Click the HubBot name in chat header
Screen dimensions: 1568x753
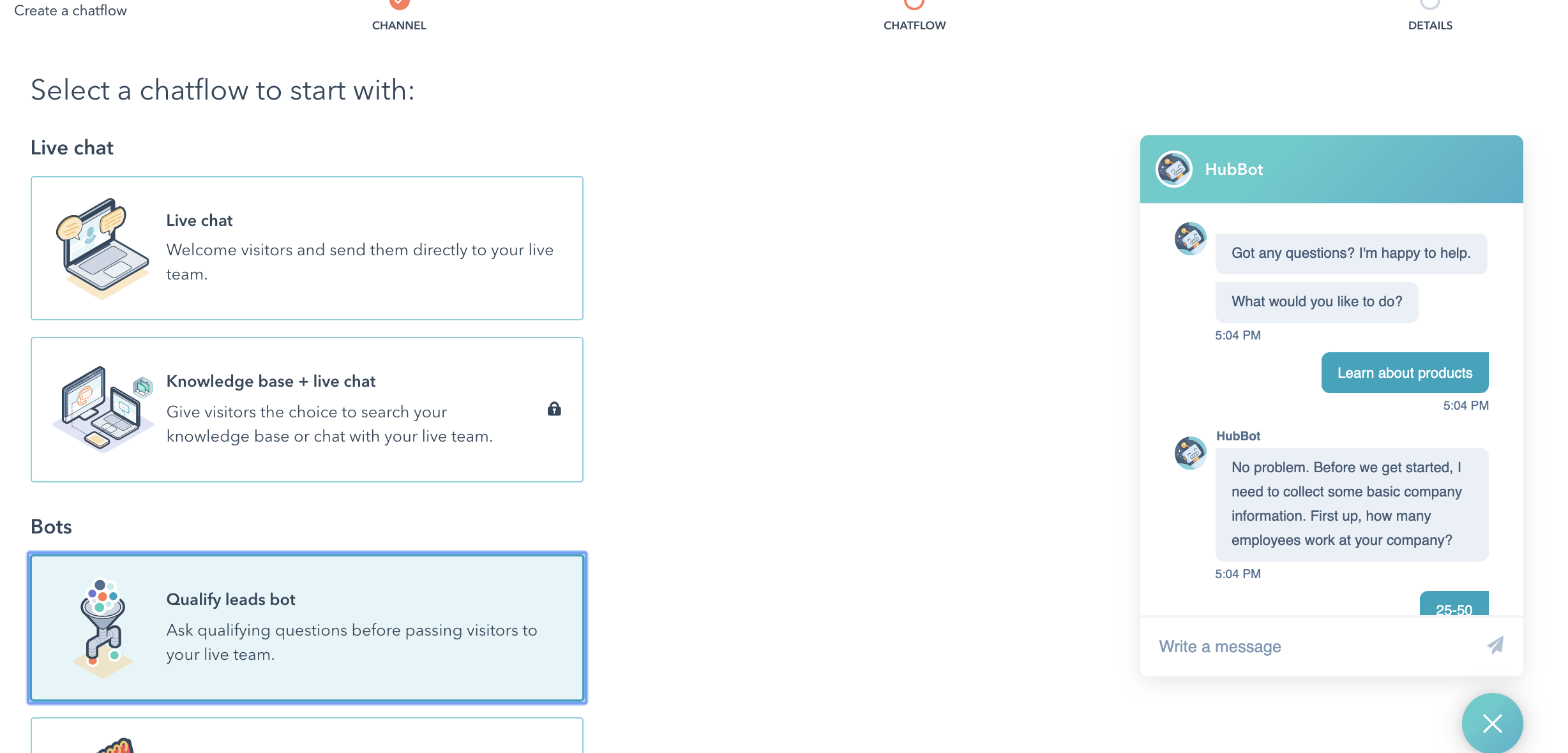(x=1233, y=169)
